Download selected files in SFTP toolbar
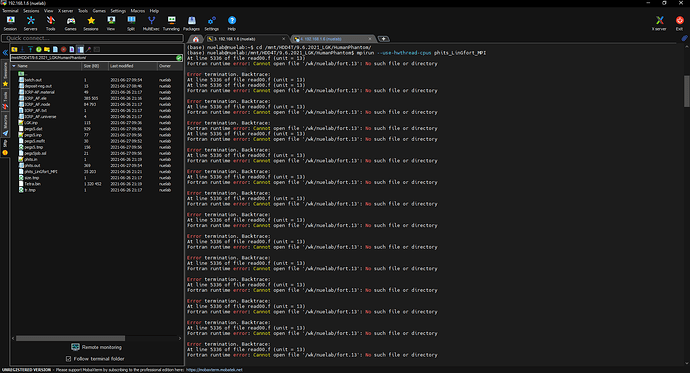This screenshot has height=373, width=690. click(x=22, y=49)
